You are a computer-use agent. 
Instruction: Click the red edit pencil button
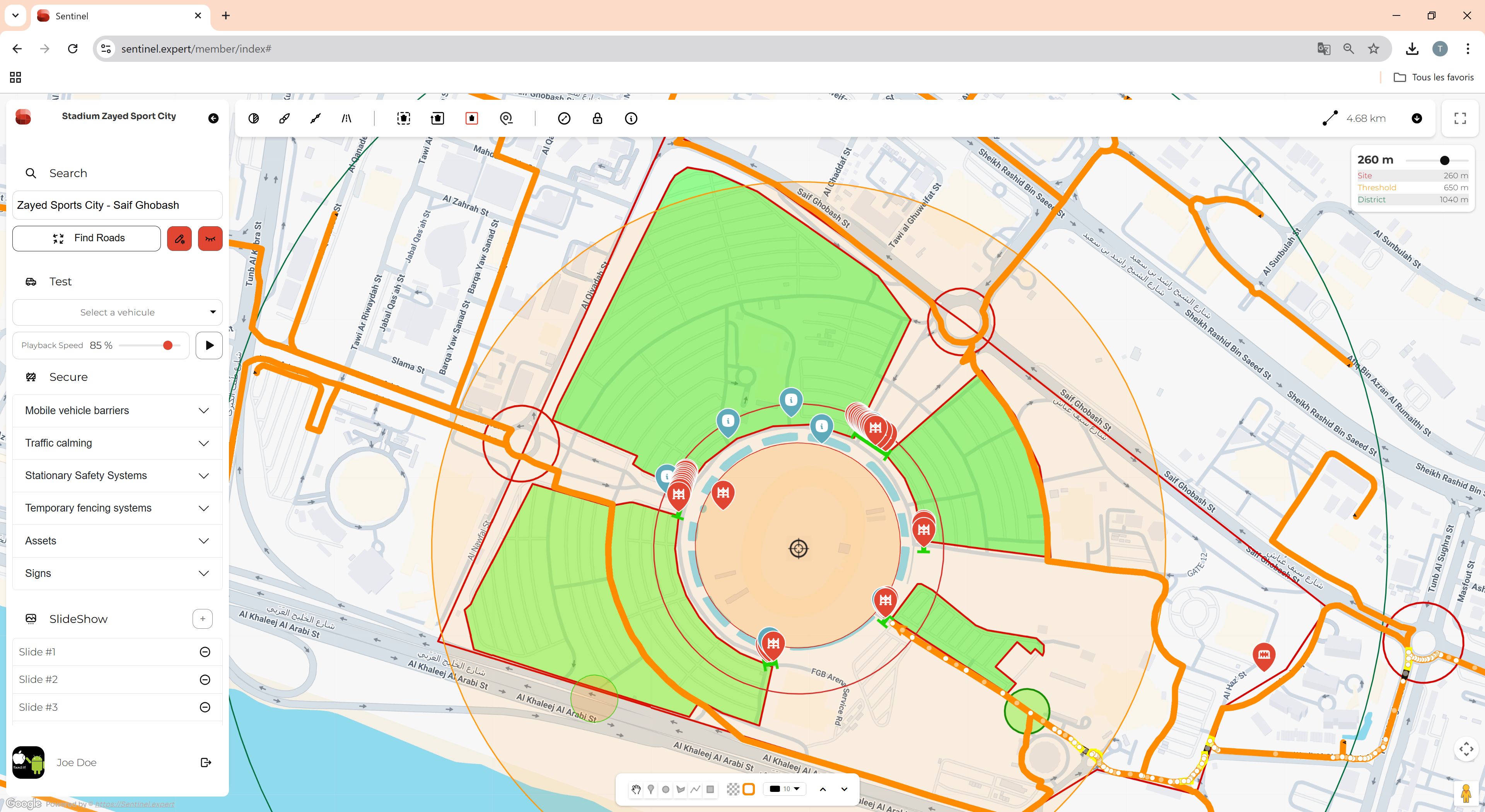coord(179,238)
